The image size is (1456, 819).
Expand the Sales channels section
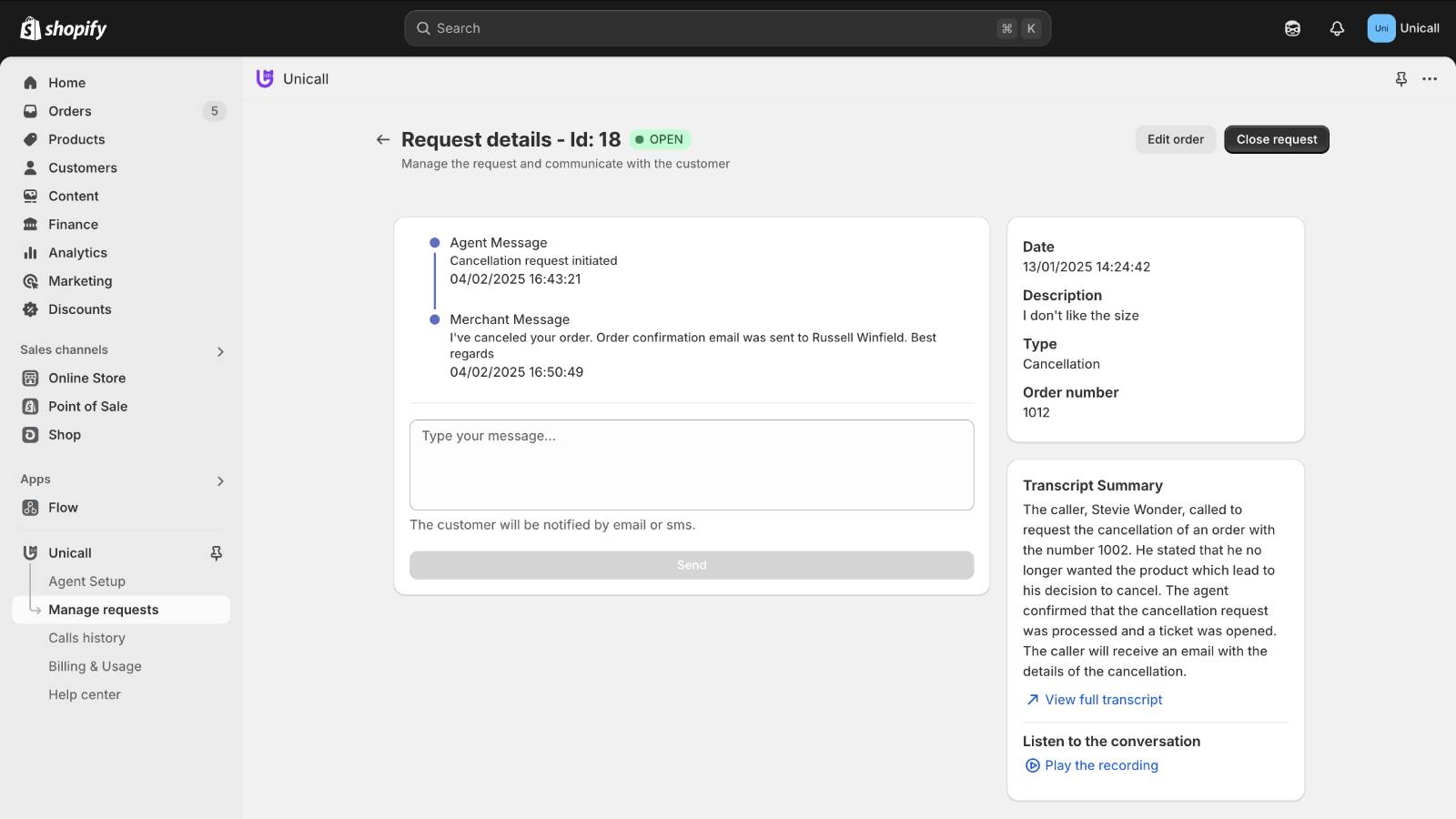click(x=220, y=351)
